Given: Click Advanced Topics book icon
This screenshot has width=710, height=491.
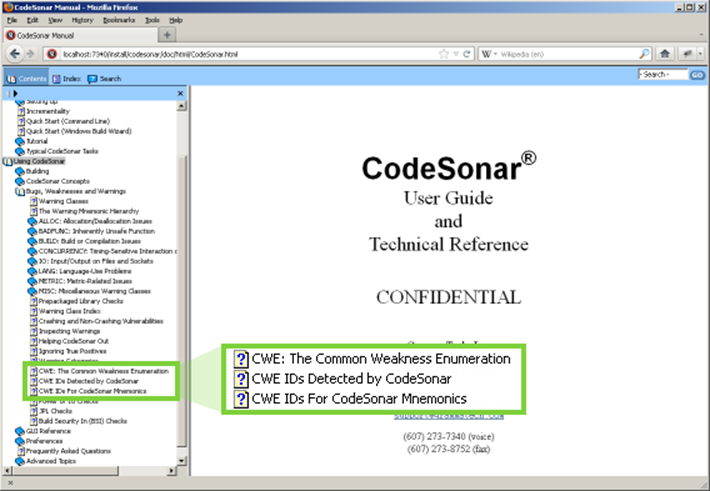Looking at the screenshot, I should [x=19, y=461].
